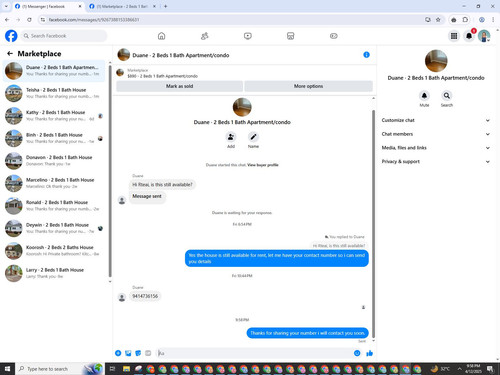Open Larry - 2 Beds 1 Bath House chat
The width and height of the screenshot is (500, 375).
tap(54, 273)
